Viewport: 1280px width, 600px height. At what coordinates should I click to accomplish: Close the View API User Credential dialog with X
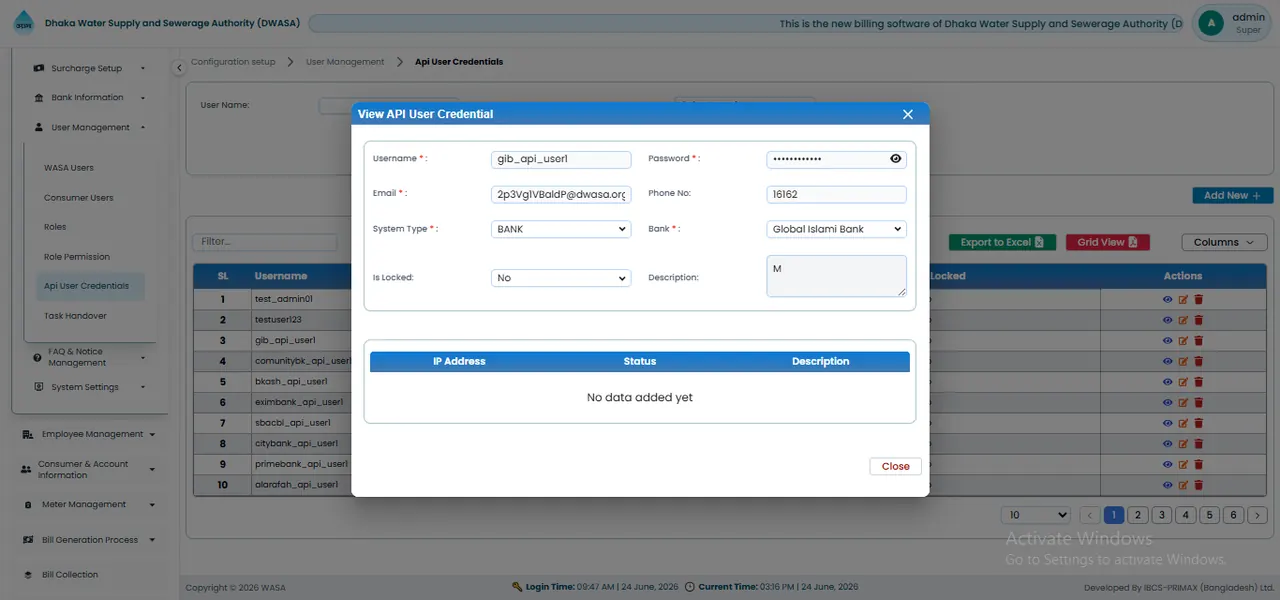click(x=908, y=114)
